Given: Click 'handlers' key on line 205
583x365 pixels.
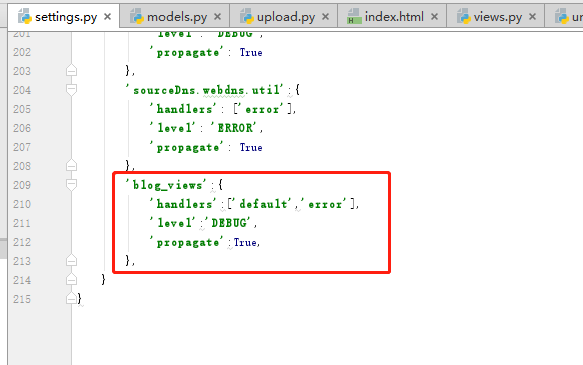Looking at the screenshot, I should click(x=183, y=109).
